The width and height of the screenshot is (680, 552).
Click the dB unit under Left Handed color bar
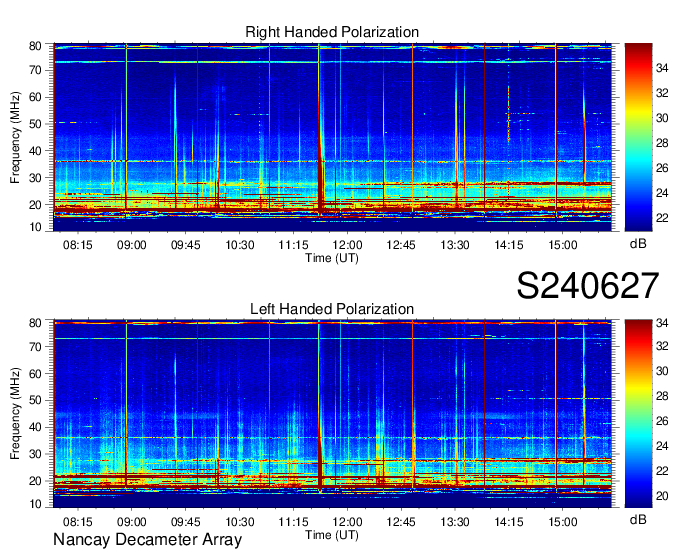638,519
